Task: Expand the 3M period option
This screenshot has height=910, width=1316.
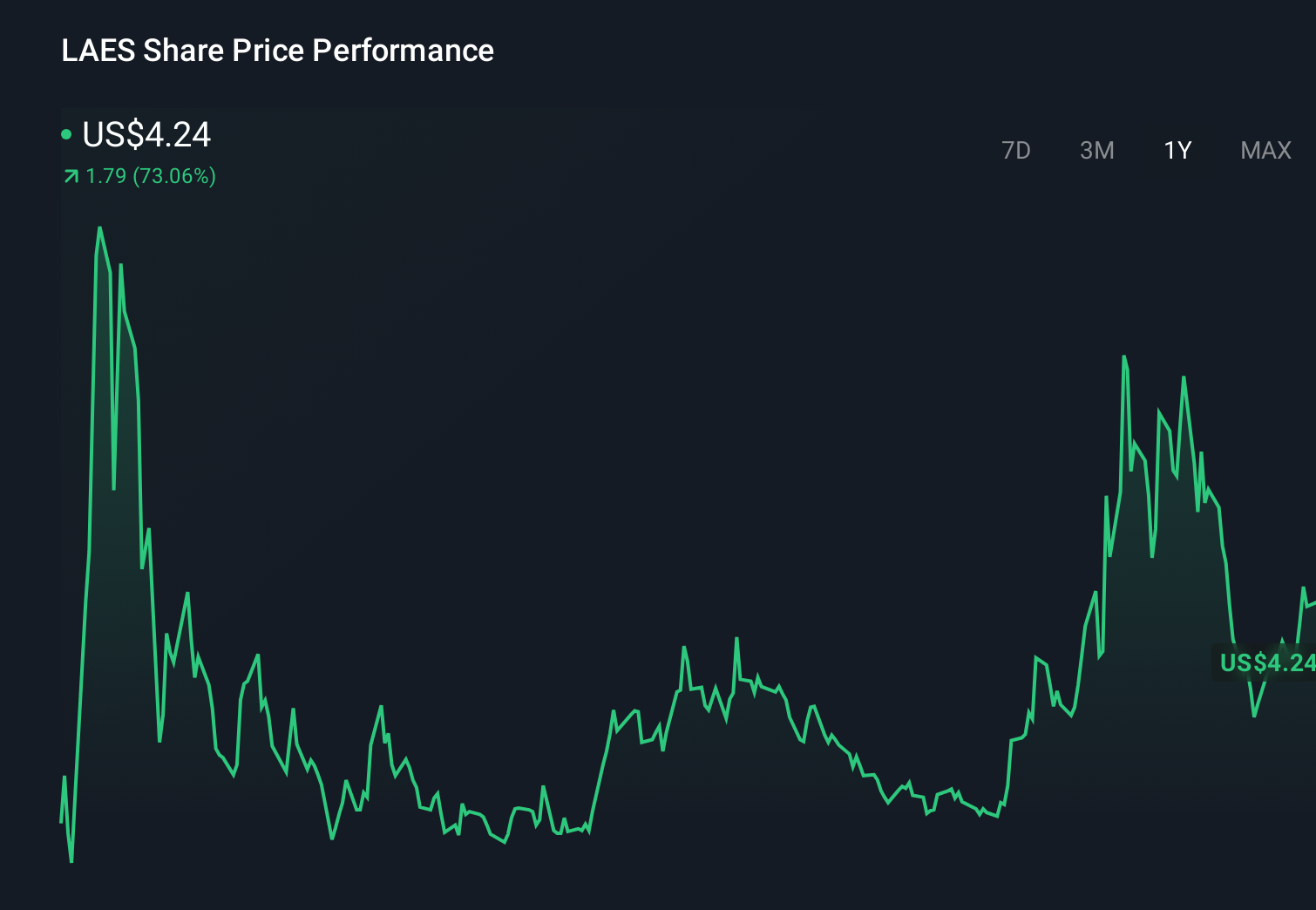Action: tap(1097, 150)
